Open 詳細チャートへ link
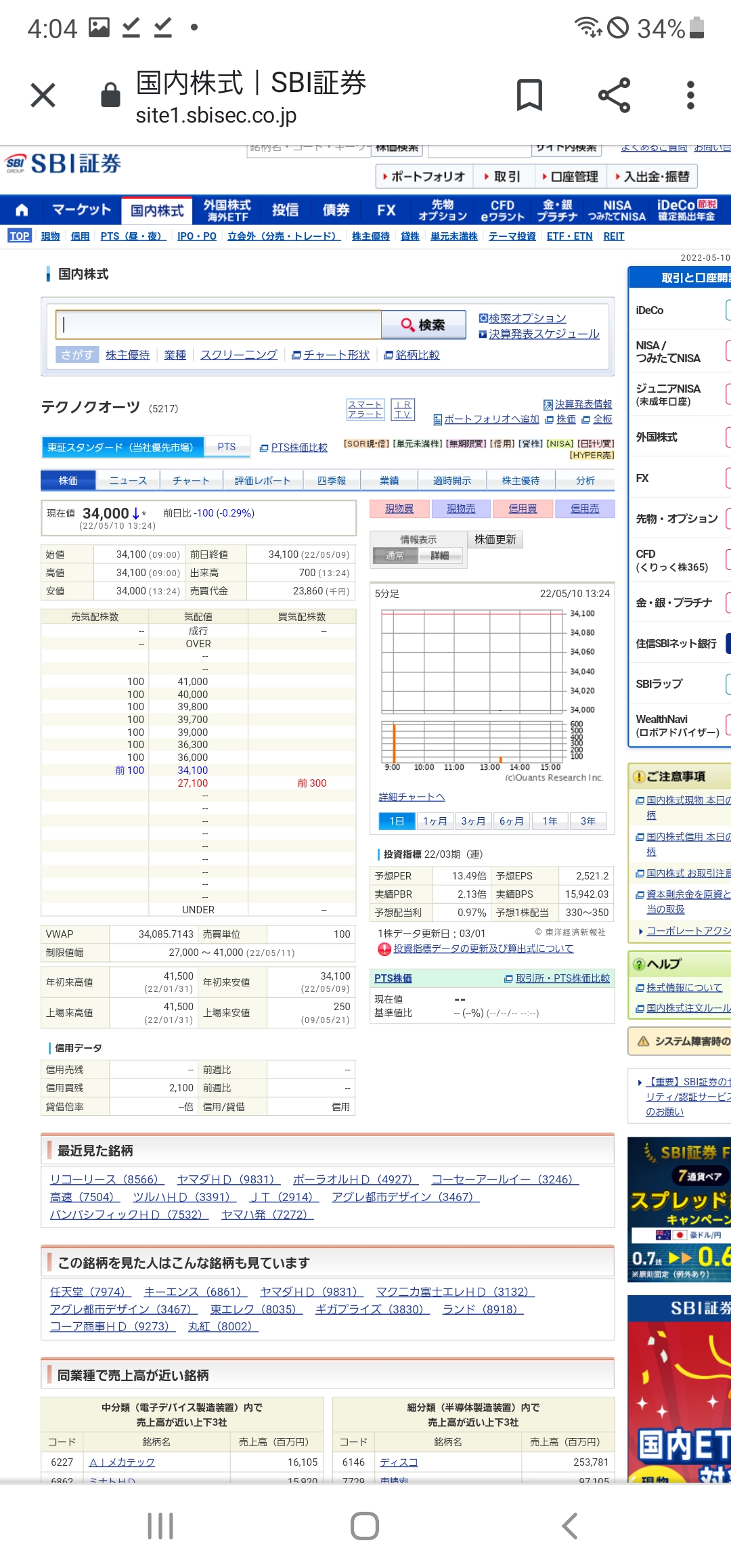731x1568 pixels. click(412, 797)
